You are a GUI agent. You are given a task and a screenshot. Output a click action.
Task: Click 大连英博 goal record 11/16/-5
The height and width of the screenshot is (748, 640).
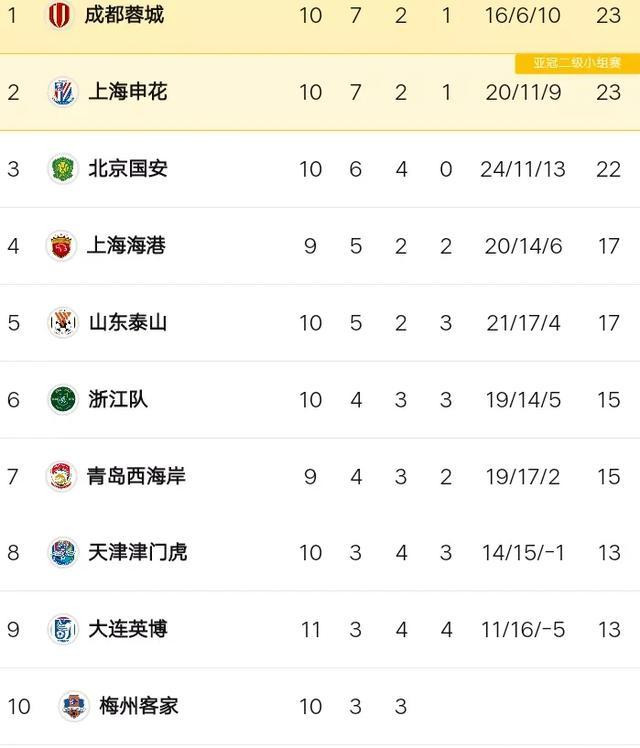[523, 630]
